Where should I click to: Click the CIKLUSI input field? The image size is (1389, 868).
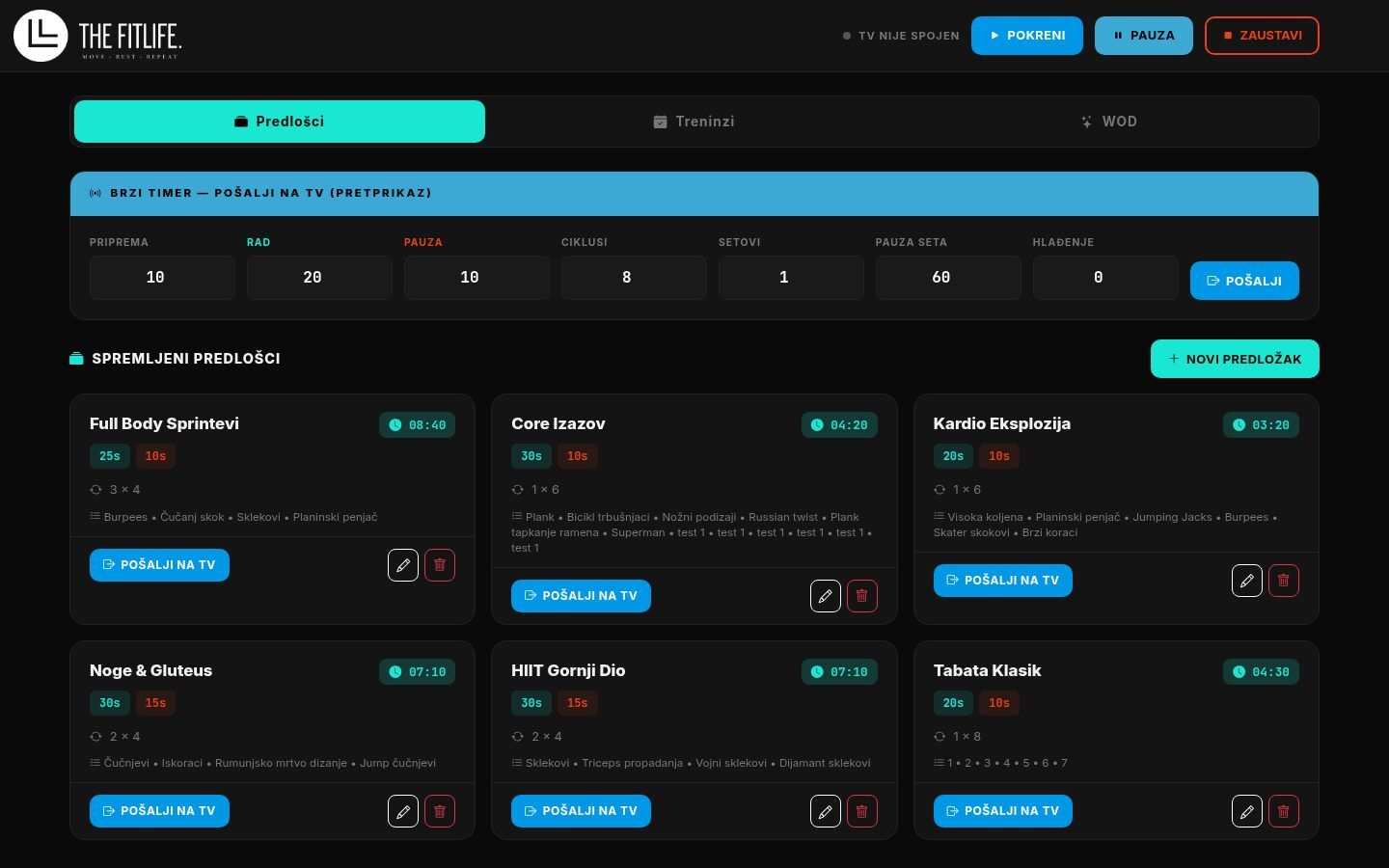[634, 278]
